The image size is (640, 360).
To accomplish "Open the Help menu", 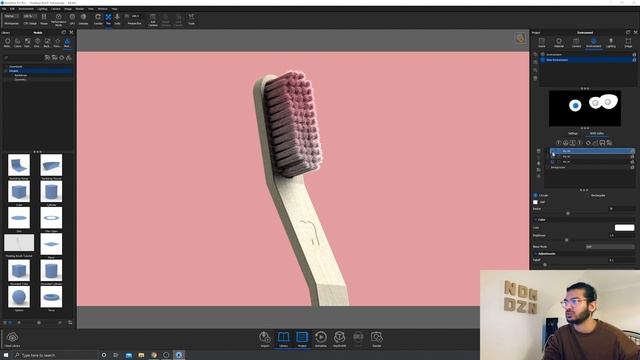I will click(114, 9).
